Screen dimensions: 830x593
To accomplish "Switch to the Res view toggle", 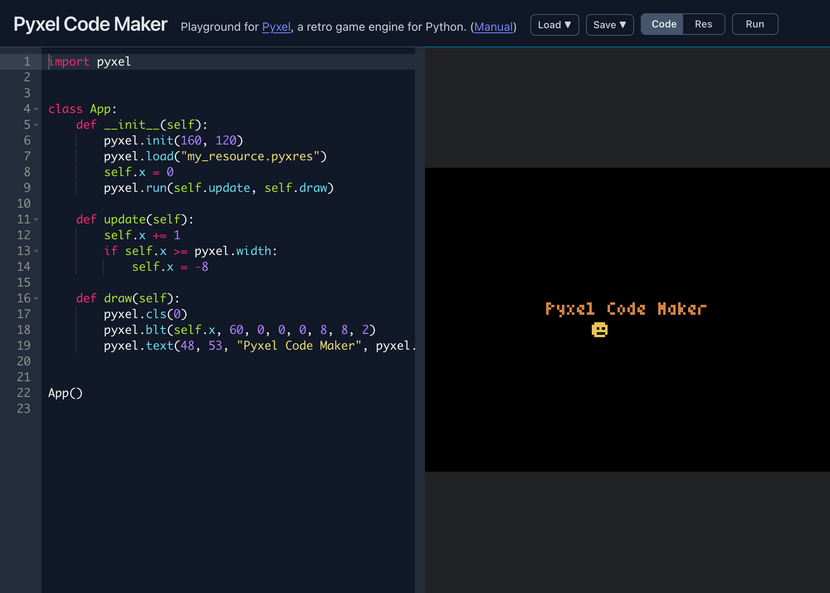I will click(703, 24).
